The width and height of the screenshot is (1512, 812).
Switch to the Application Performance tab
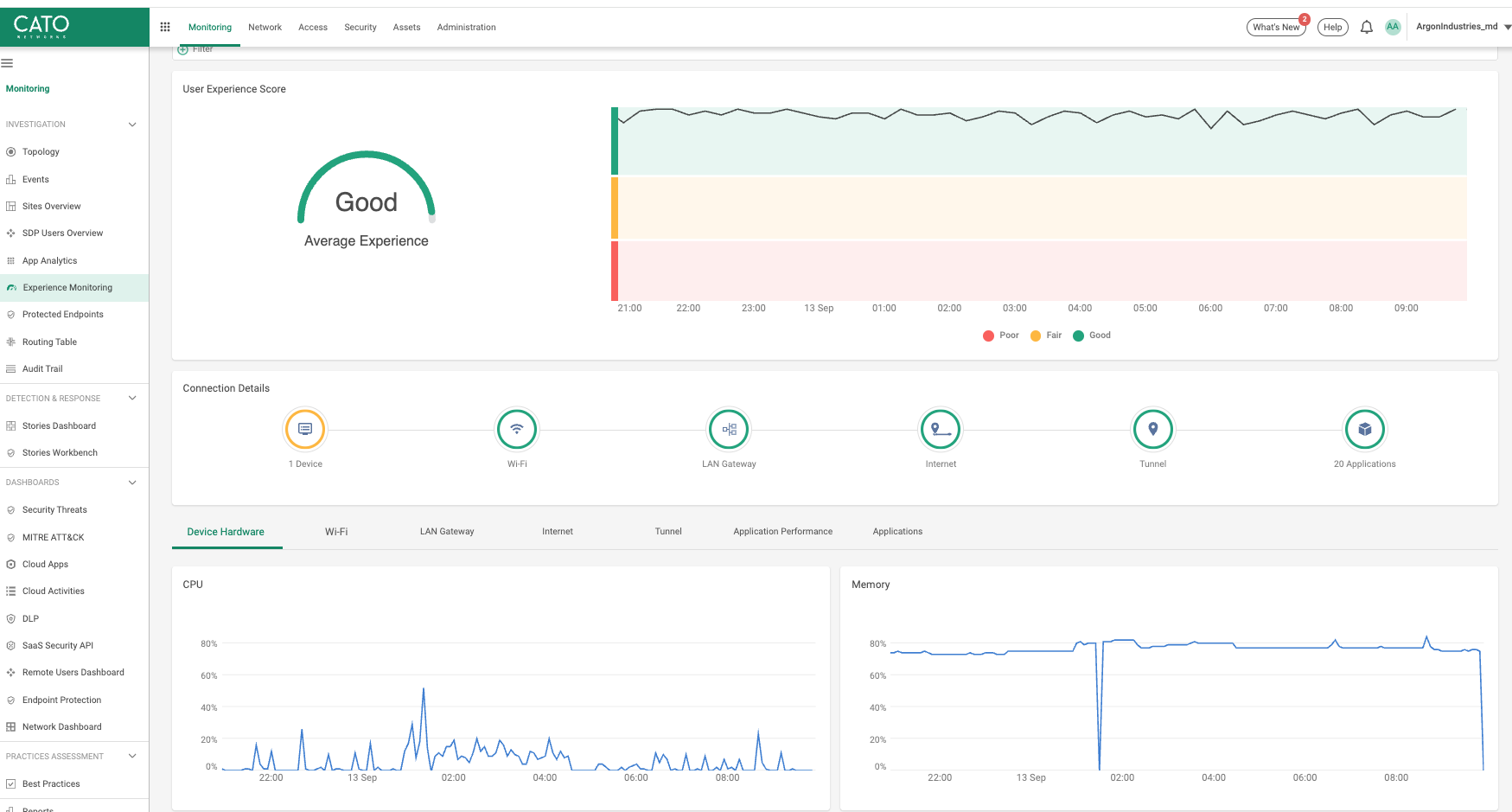click(x=782, y=532)
